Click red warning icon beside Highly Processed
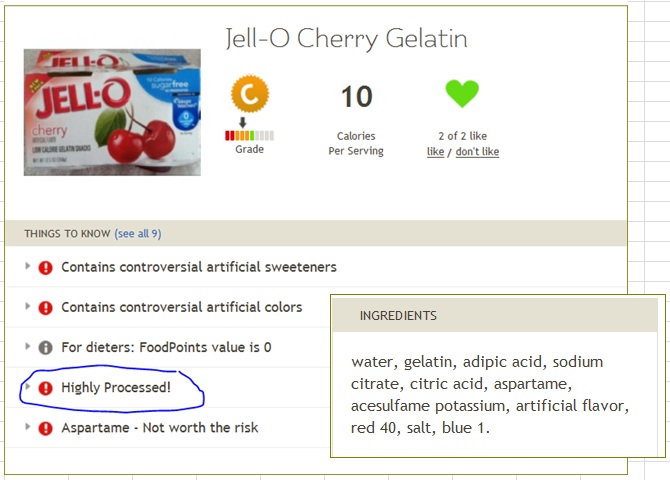This screenshot has width=670, height=480. click(45, 388)
